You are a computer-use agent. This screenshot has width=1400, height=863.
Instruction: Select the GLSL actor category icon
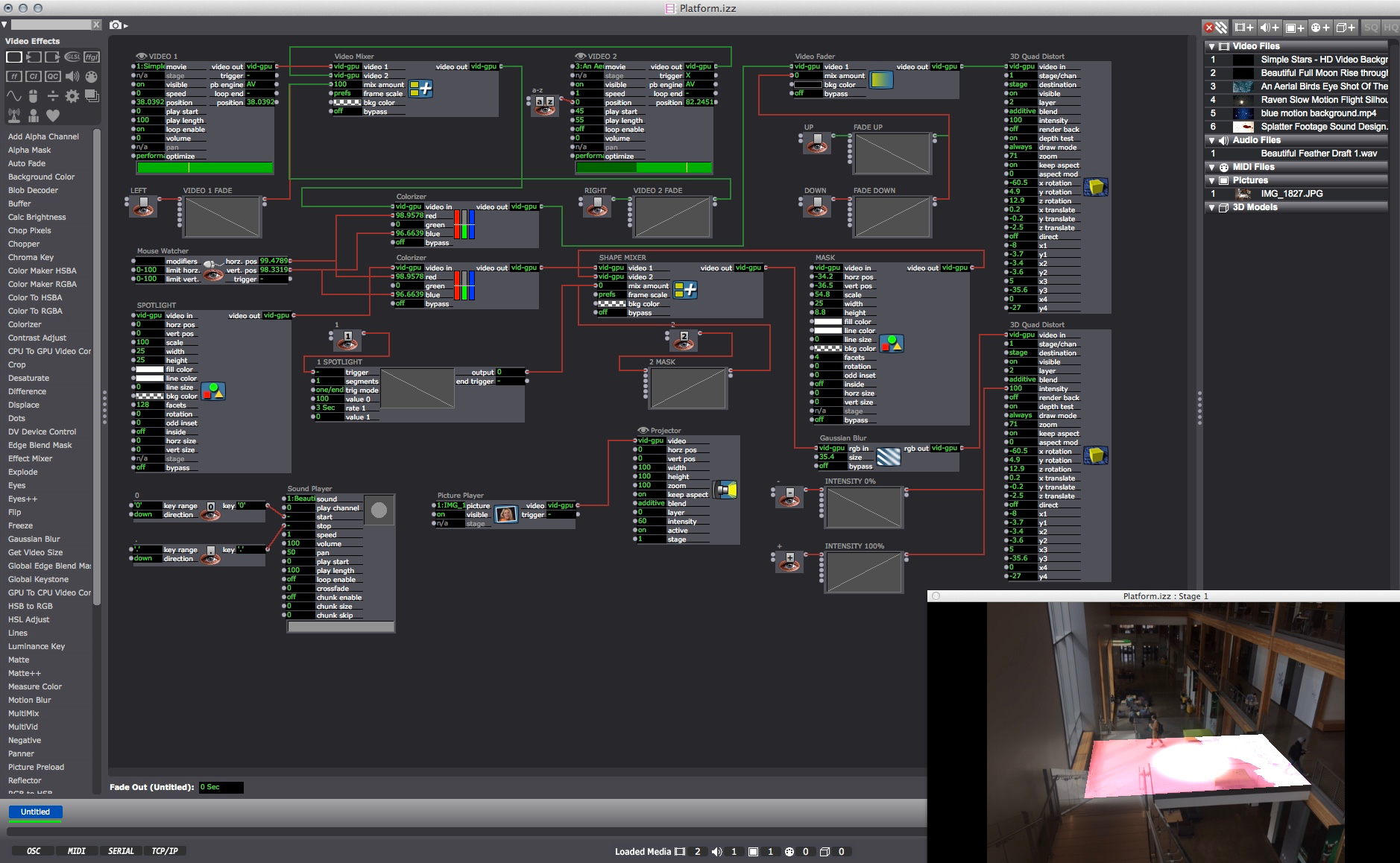(72, 57)
